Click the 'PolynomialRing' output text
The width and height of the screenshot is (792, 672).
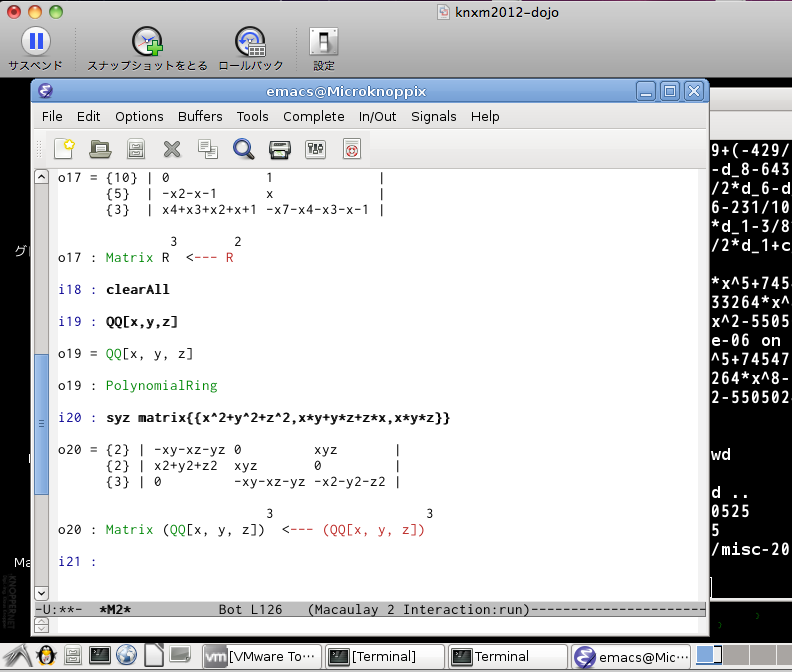pyautogui.click(x=161, y=386)
